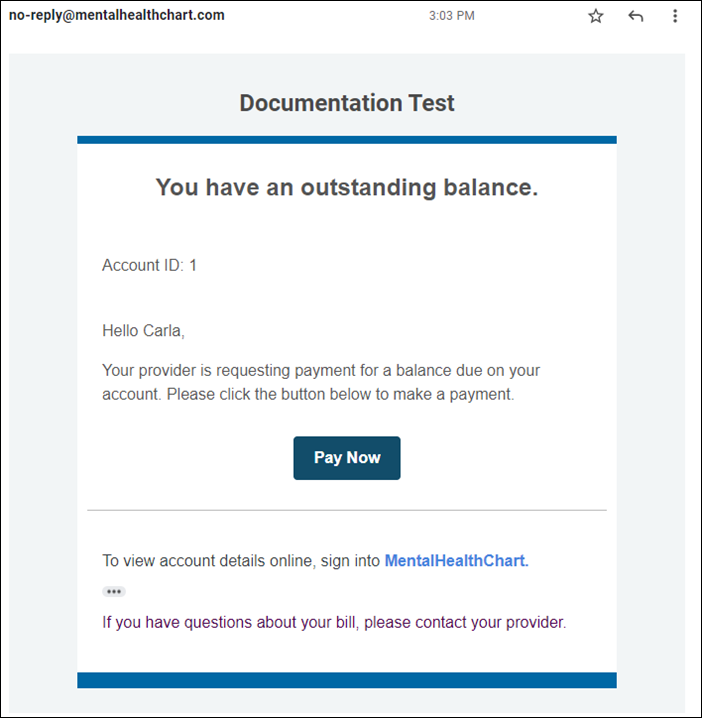The width and height of the screenshot is (702, 718).
Task: Click the Account ID: 1 text
Action: point(150,266)
